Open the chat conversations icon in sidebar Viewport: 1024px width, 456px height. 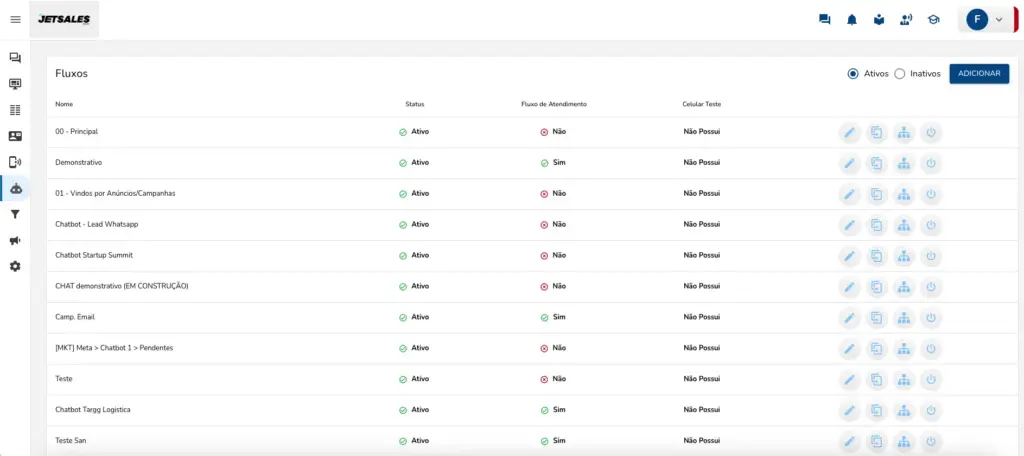coord(15,58)
